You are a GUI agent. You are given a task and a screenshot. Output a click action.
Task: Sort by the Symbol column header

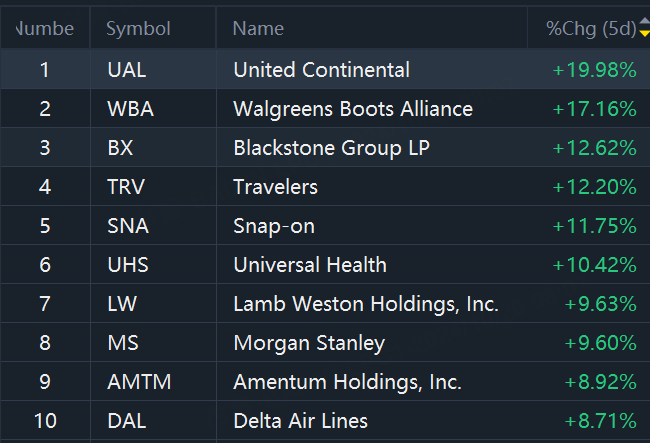click(138, 29)
